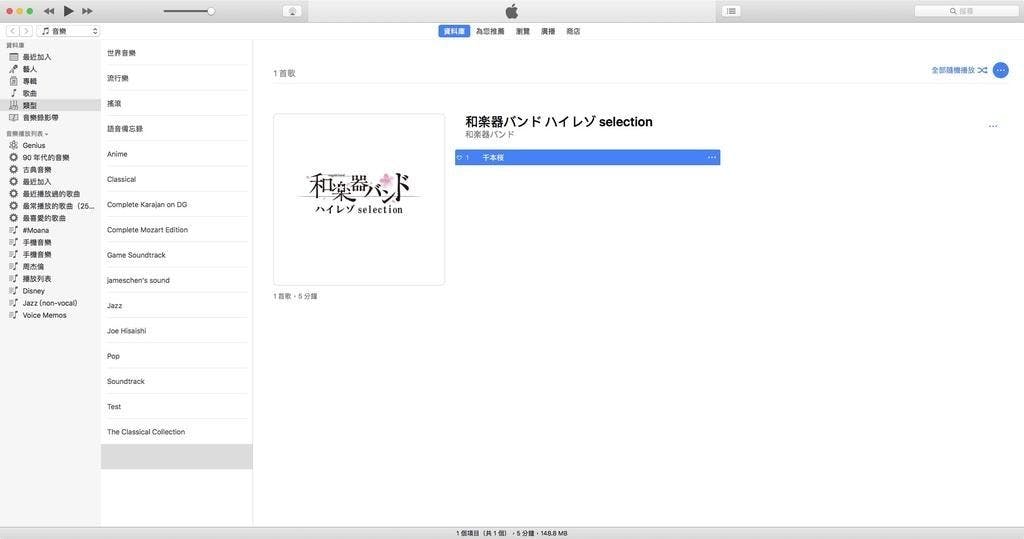Select The Classical Collection genre
Image resolution: width=1024 pixels, height=539 pixels.
coord(176,432)
